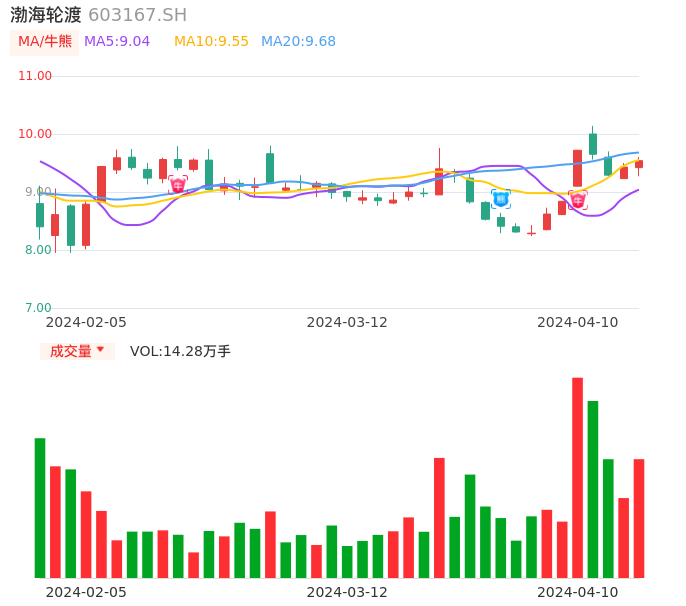
Task: Click the first red bull marker icon
Action: coord(177,185)
